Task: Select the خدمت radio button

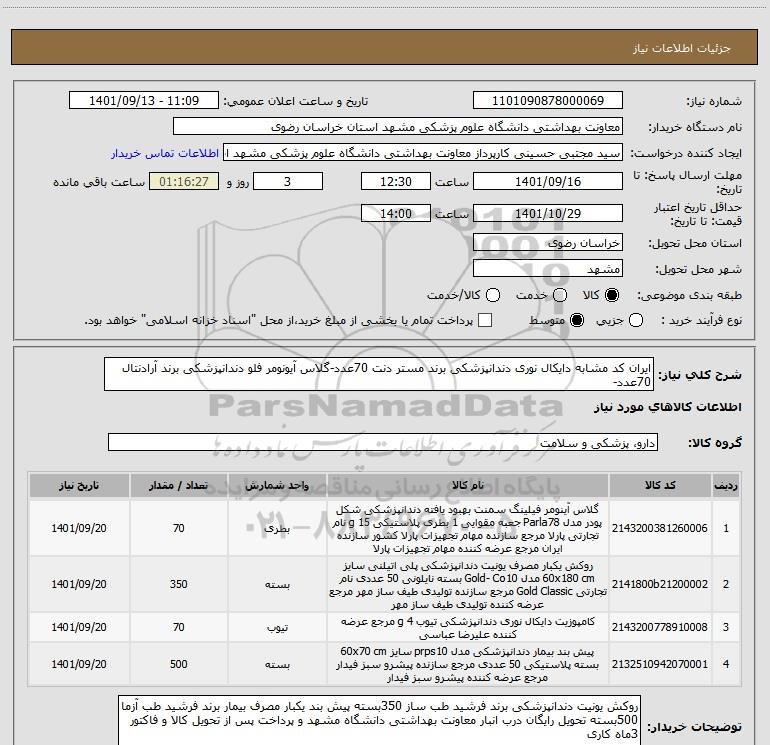Action: 560,295
